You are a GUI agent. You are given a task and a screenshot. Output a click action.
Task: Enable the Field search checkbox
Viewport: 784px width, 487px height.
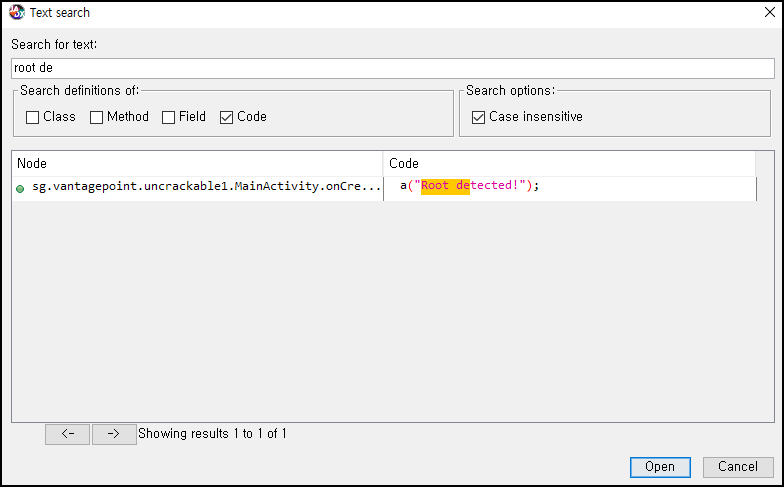point(168,118)
